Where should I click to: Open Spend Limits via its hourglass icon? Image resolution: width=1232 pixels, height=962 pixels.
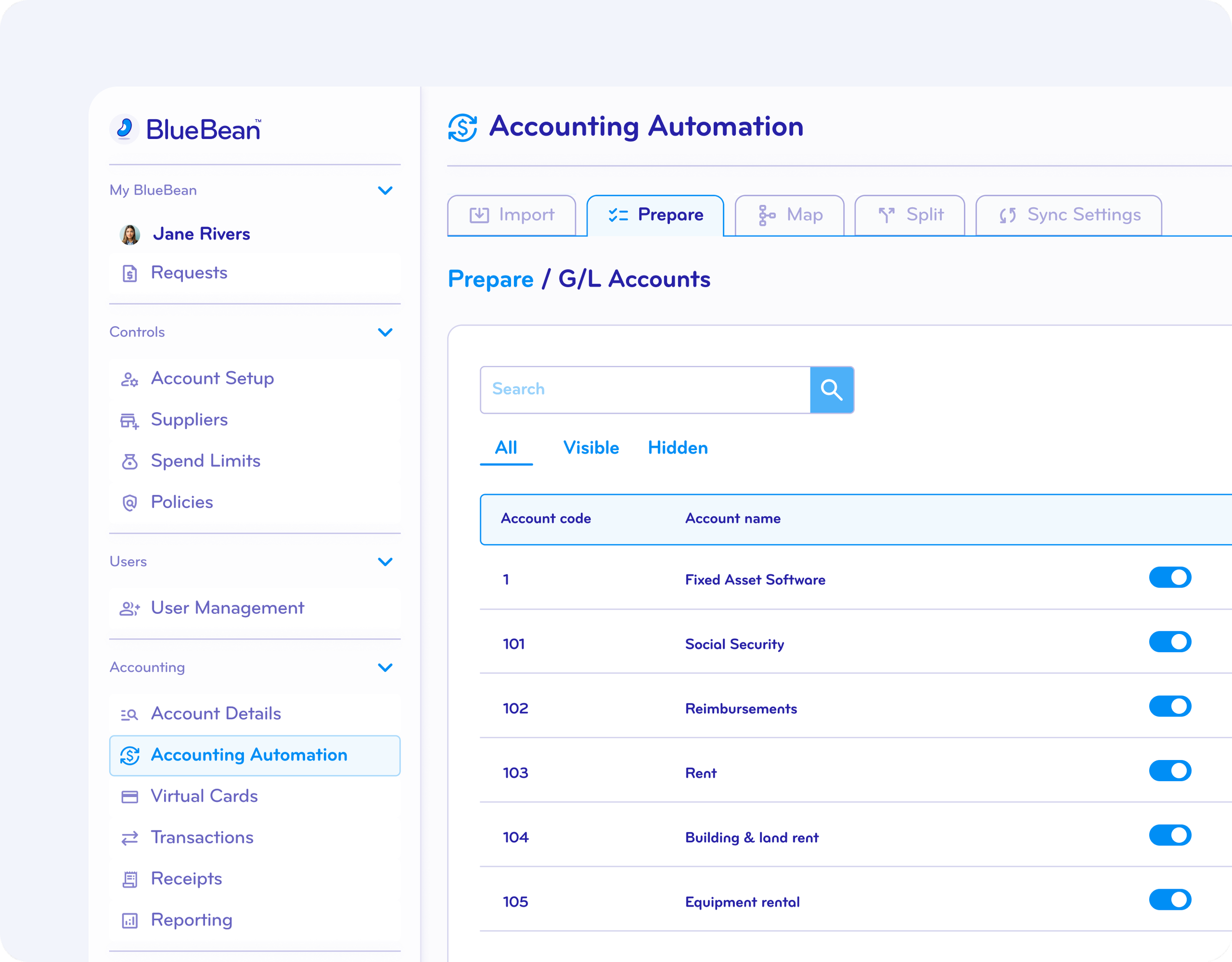[x=130, y=461]
